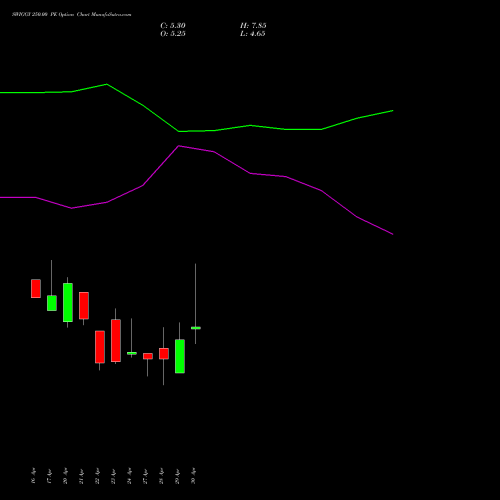Click the thin green doji for 24 Apr
500x500 pixels.
pos(132,353)
